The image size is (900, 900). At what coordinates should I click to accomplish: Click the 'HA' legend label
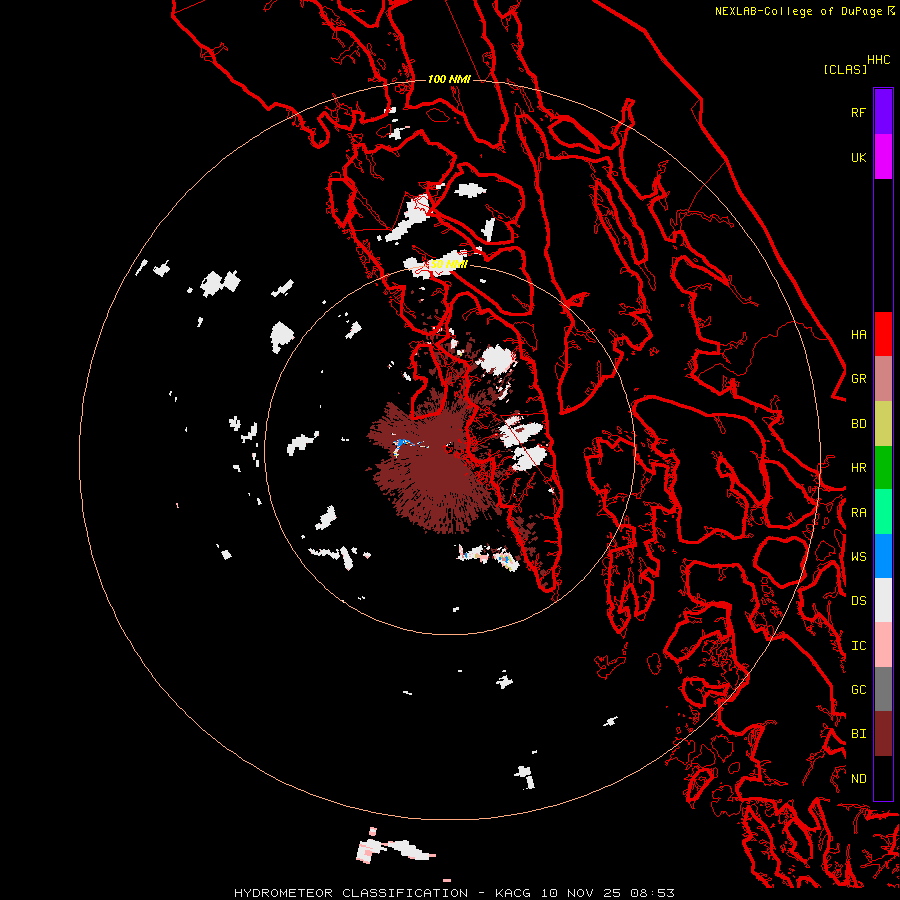pyautogui.click(x=858, y=335)
